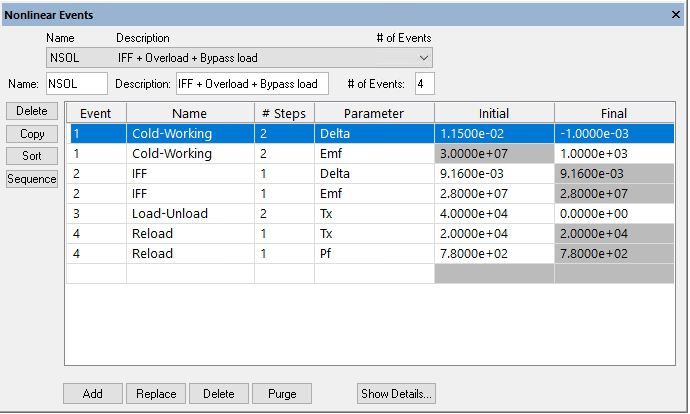The width and height of the screenshot is (690, 414).
Task: Click the Purge button
Action: (x=281, y=394)
